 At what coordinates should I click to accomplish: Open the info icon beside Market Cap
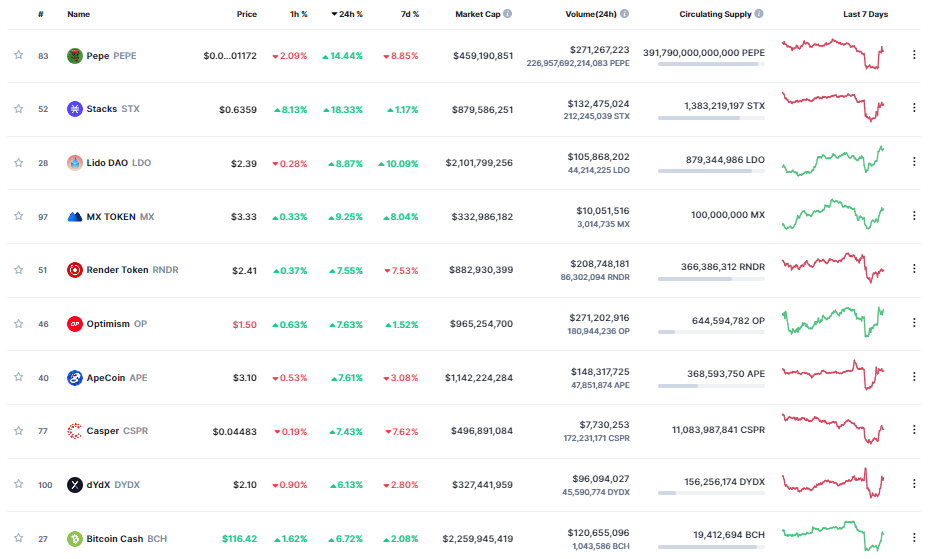[507, 14]
